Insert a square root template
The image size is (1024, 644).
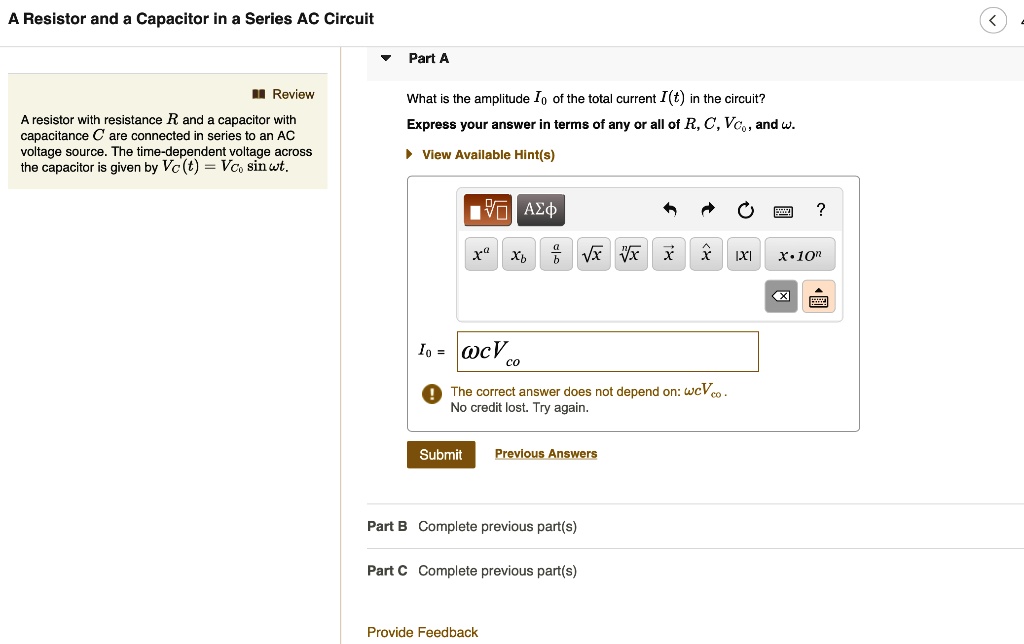tap(593, 253)
